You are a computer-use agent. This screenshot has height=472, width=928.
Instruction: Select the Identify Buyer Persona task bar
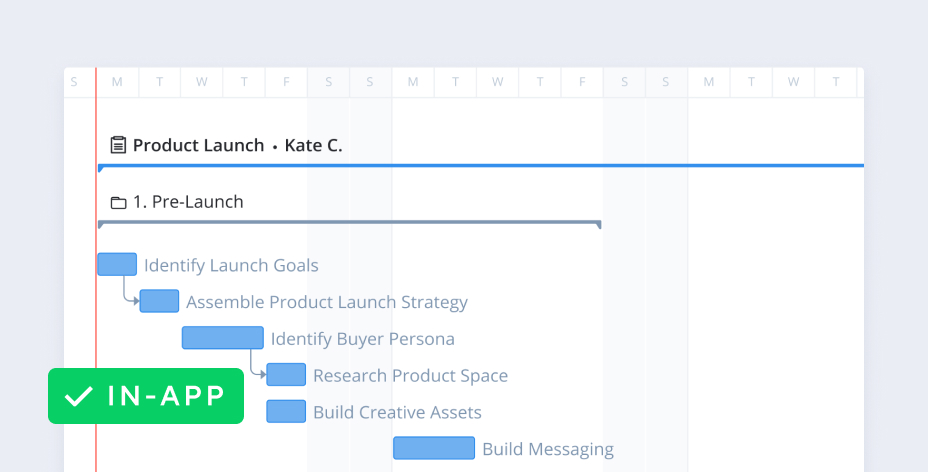tap(222, 338)
